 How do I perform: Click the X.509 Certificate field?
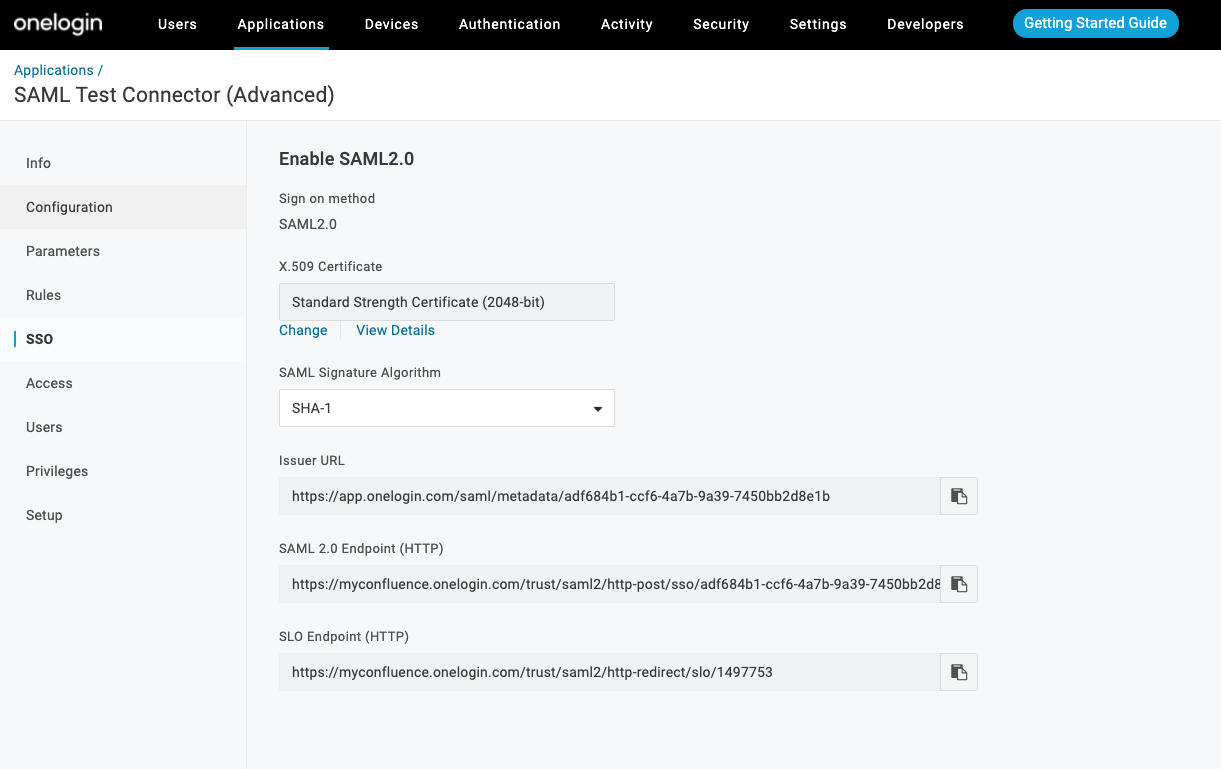(447, 302)
